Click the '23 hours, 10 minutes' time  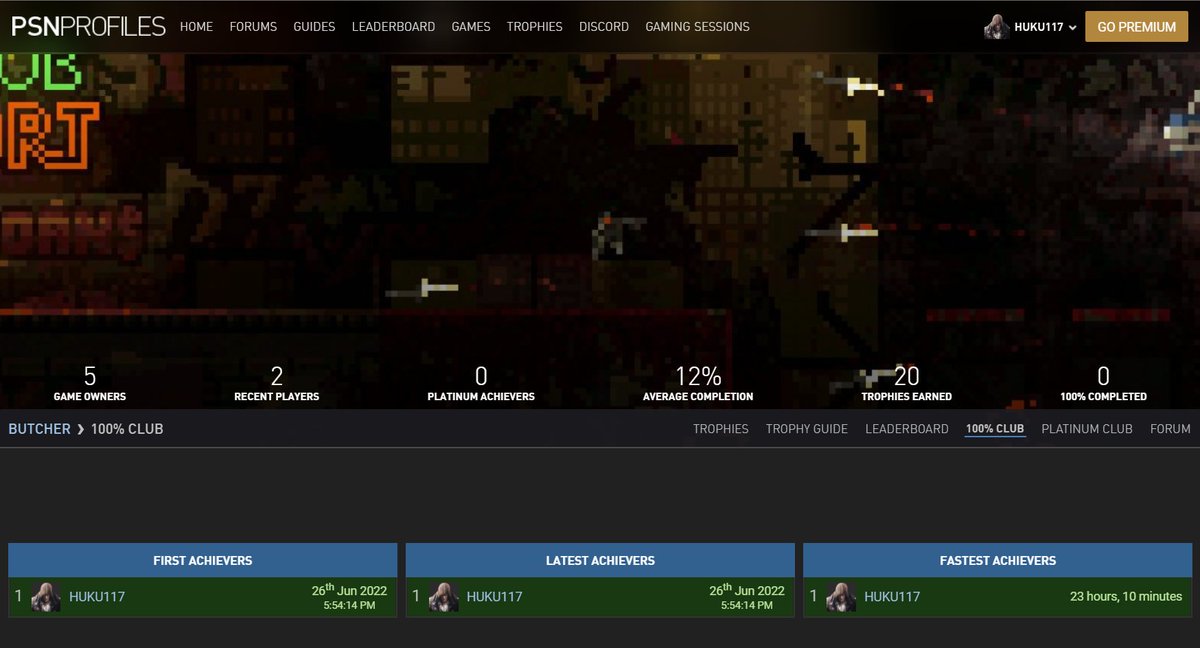1126,596
